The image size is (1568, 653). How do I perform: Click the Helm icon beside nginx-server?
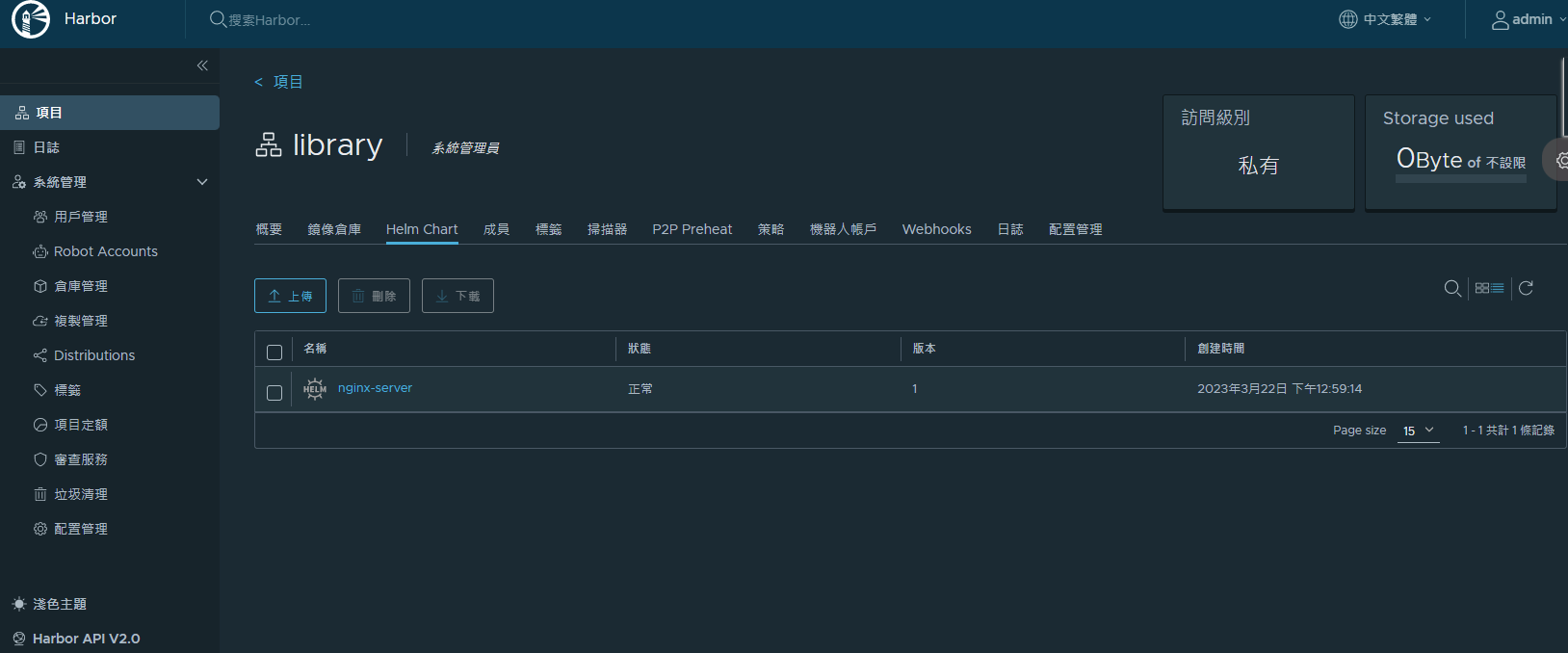(x=315, y=389)
